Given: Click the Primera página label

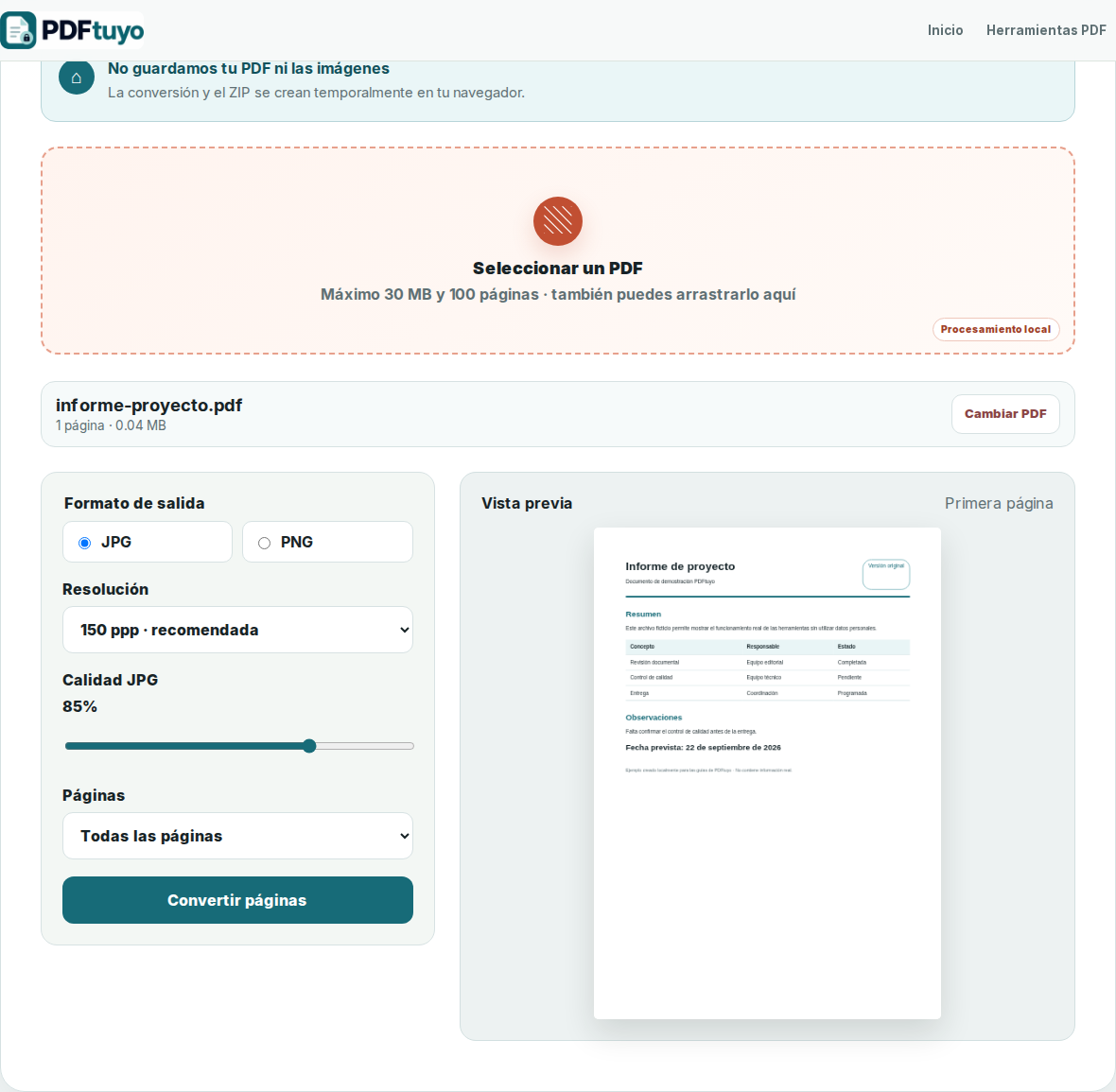Looking at the screenshot, I should [999, 504].
